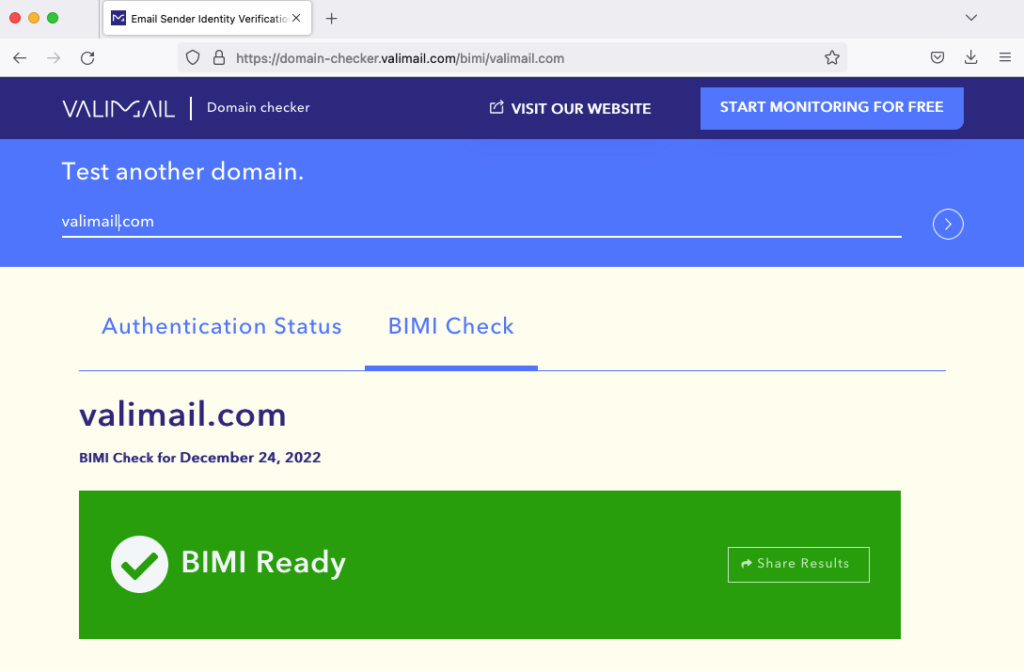The height and width of the screenshot is (671, 1024).
Task: Click the 'BIMI Ready' status text
Action: (x=263, y=563)
